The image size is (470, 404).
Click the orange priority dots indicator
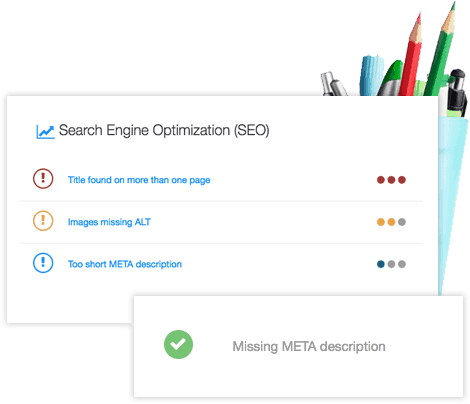[391, 222]
